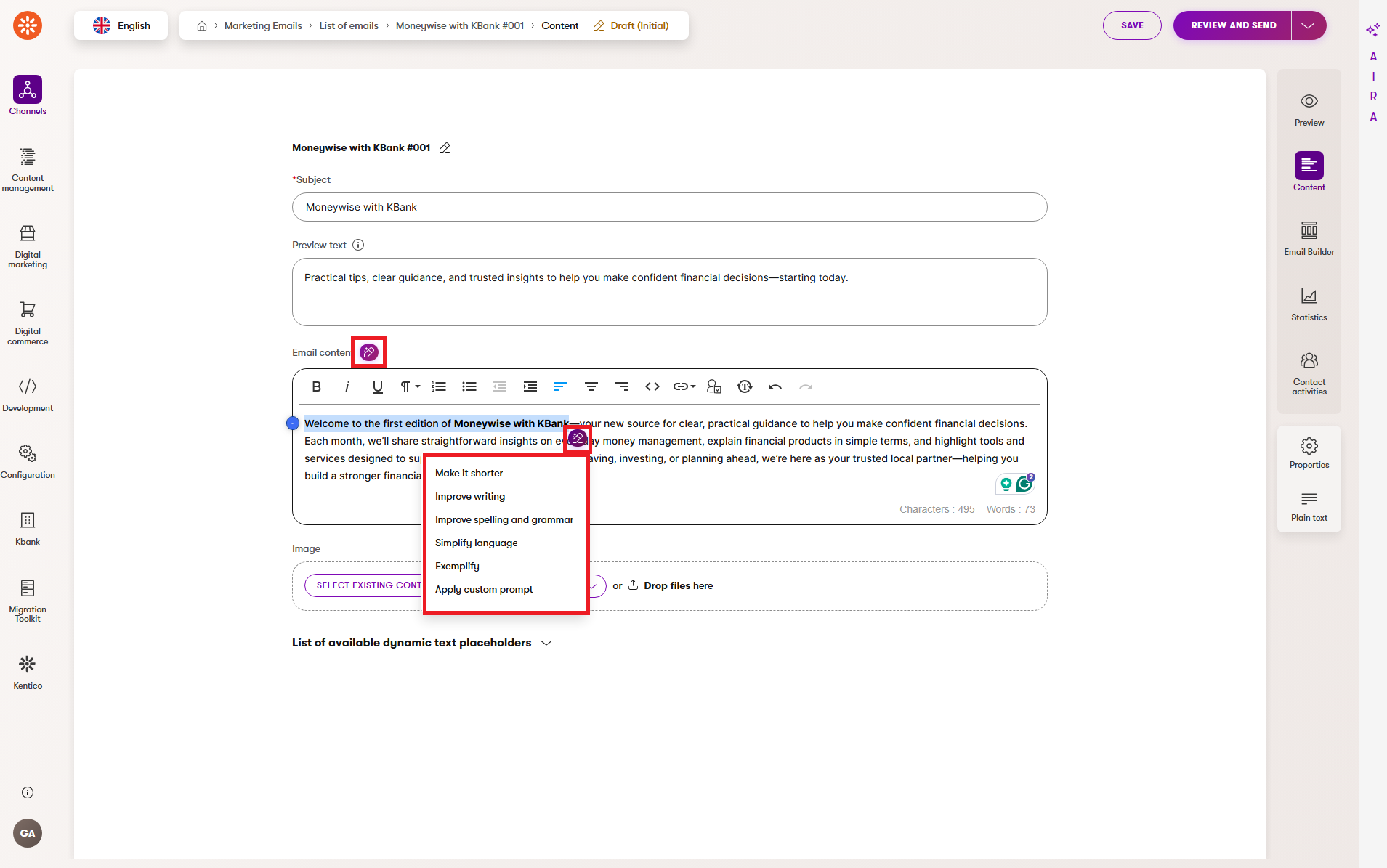Image resolution: width=1387 pixels, height=868 pixels.
Task: Open Plain text tab
Action: 1309,506
